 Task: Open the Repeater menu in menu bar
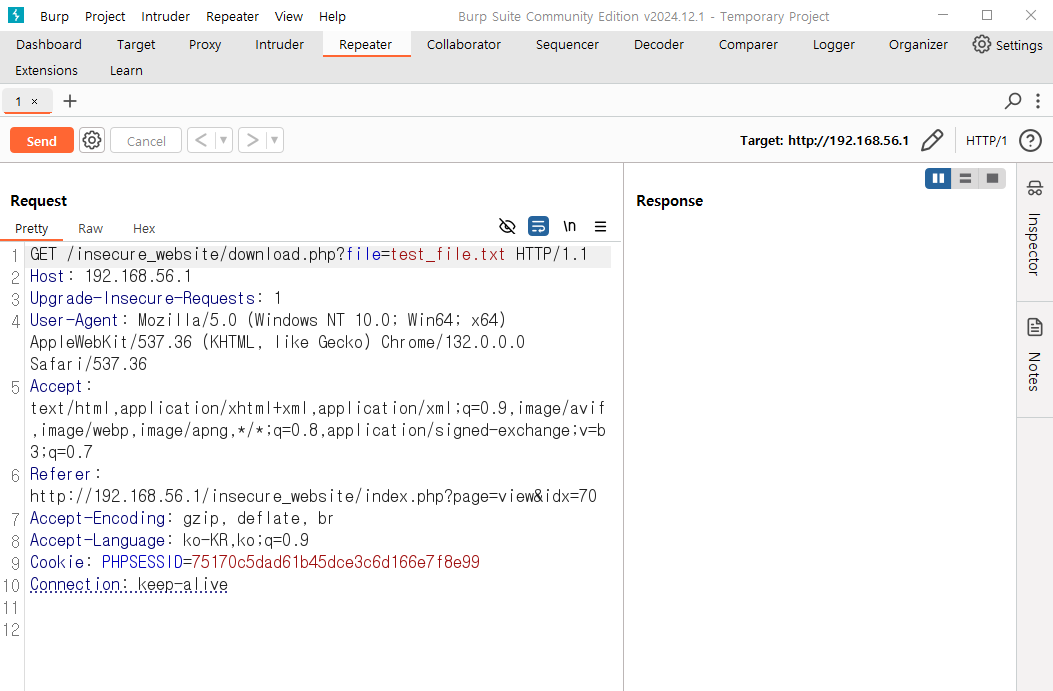pyautogui.click(x=232, y=16)
